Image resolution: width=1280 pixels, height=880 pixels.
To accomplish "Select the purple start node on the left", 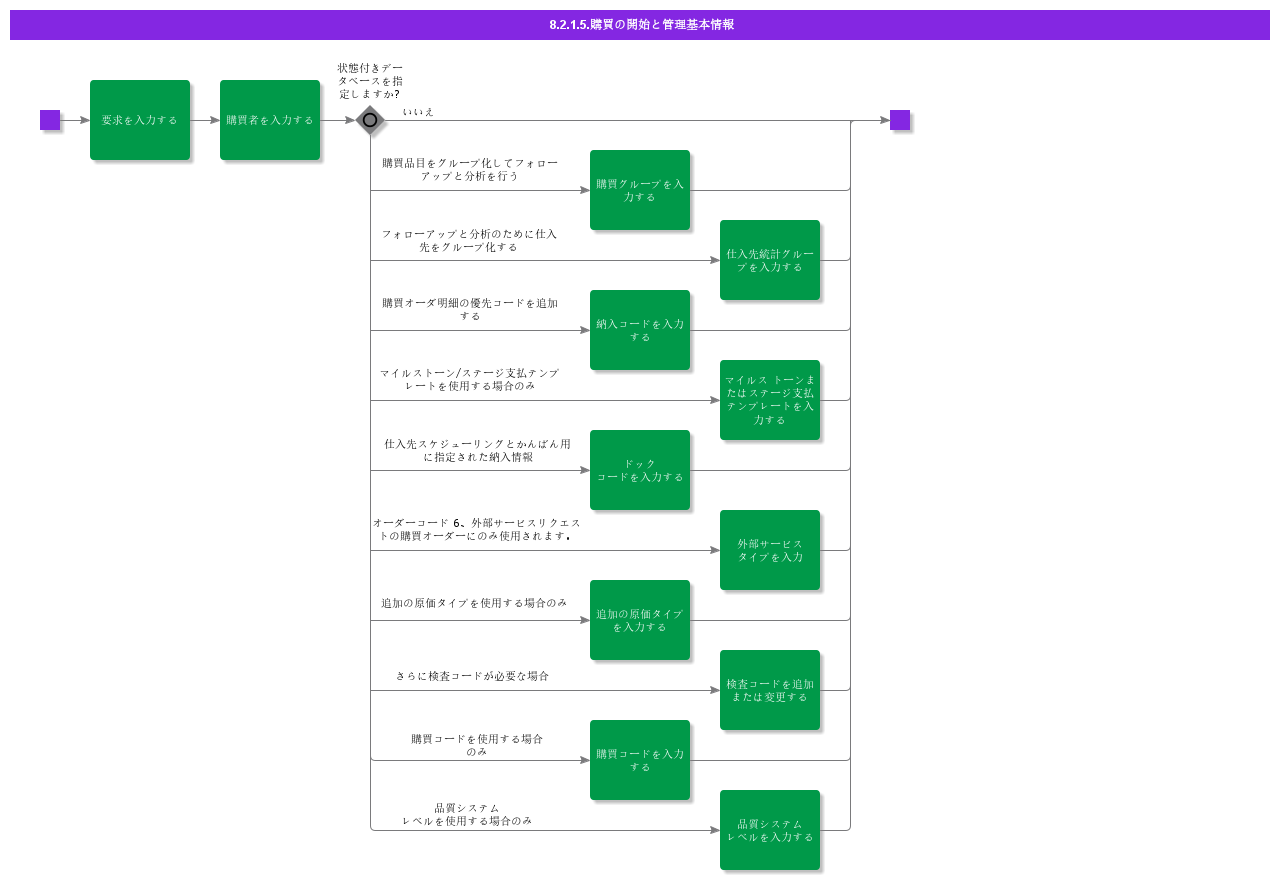I will point(49,120).
